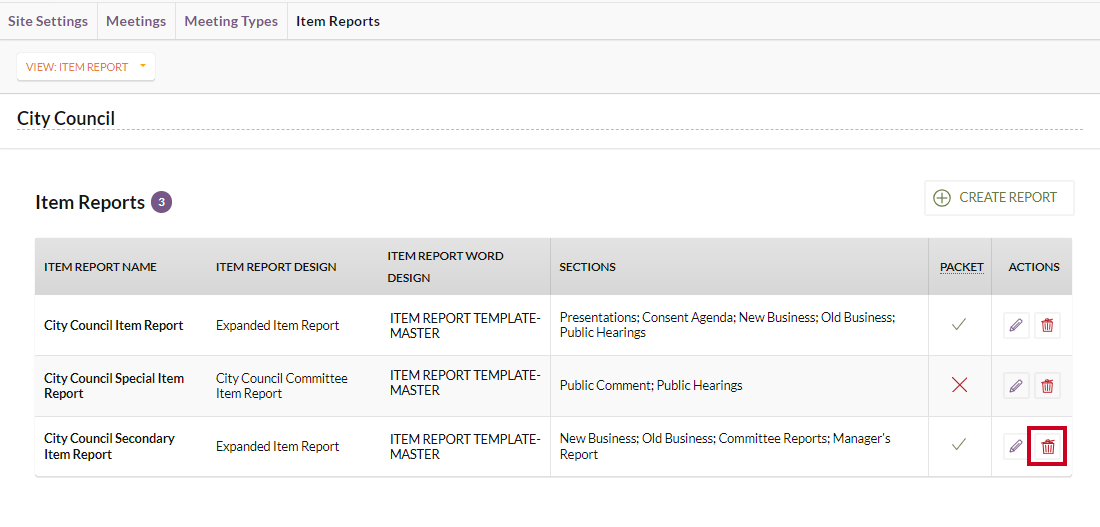The image size is (1100, 527).
Task: Edit the City Council Special Item Report
Action: click(1016, 385)
